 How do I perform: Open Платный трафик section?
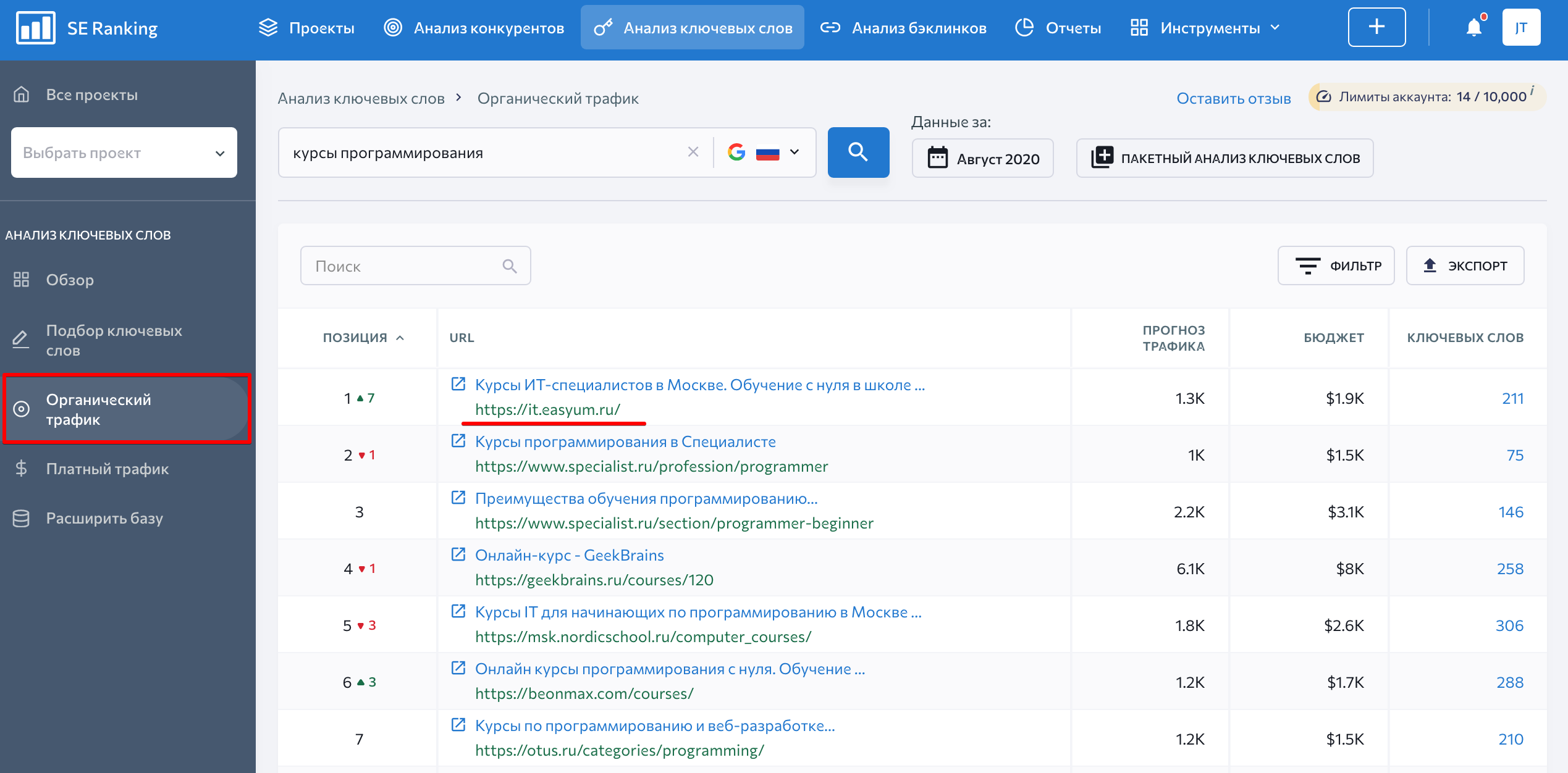[91, 469]
